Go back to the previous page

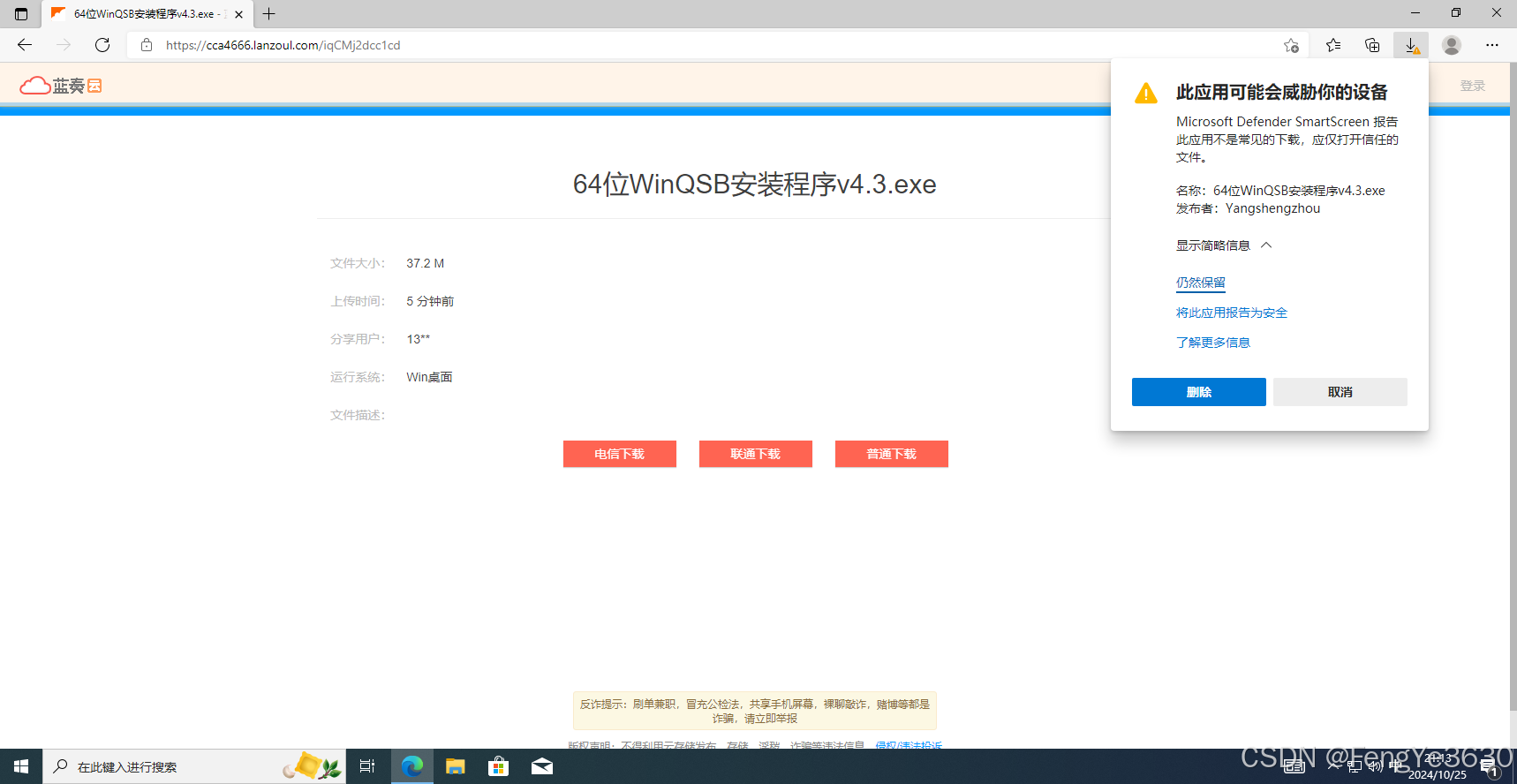click(x=25, y=45)
